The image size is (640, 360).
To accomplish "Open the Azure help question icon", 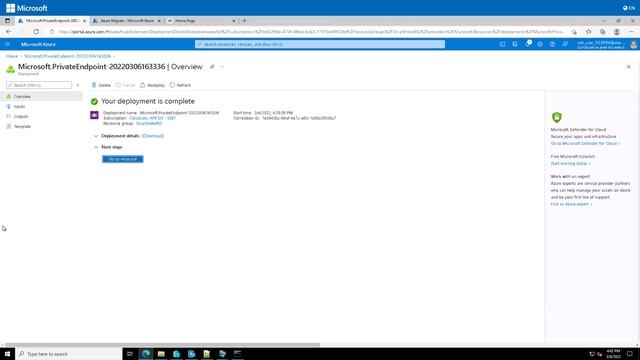I will (552, 44).
